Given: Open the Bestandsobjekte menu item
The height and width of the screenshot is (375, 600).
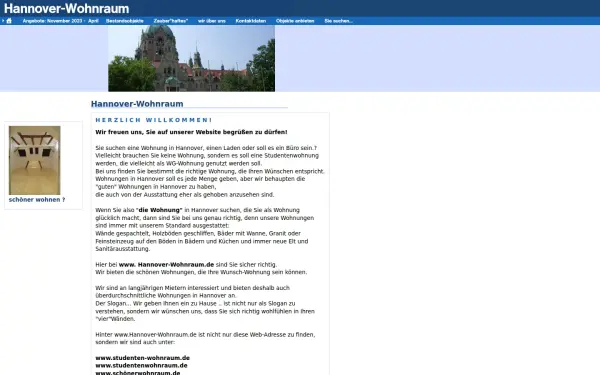Looking at the screenshot, I should [x=125, y=21].
